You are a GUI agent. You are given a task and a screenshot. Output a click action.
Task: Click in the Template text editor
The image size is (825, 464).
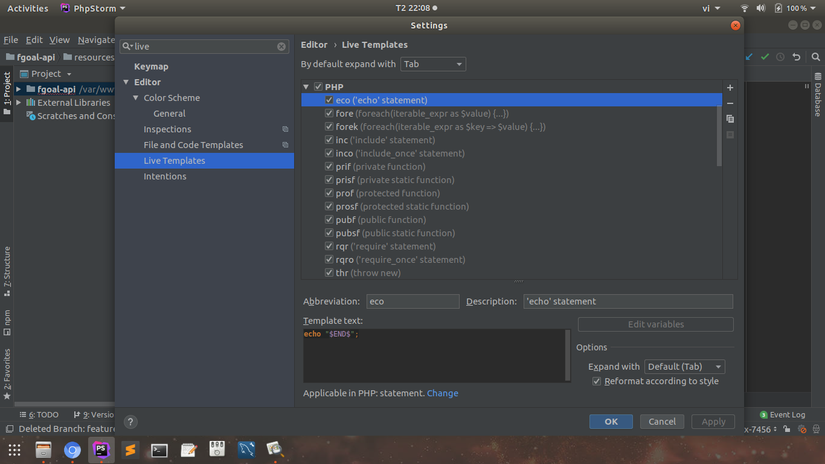[434, 356]
